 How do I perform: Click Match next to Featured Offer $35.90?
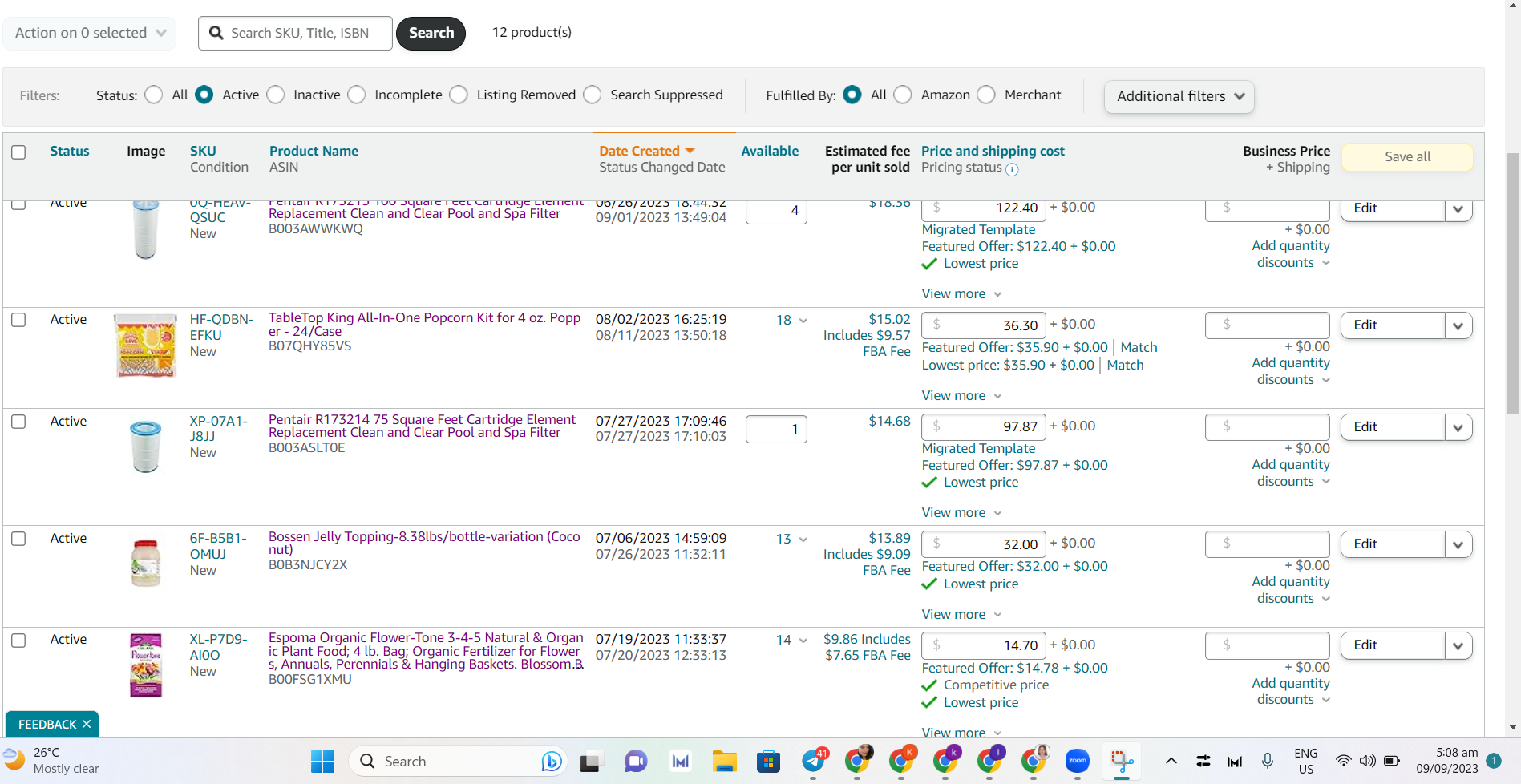point(1139,347)
